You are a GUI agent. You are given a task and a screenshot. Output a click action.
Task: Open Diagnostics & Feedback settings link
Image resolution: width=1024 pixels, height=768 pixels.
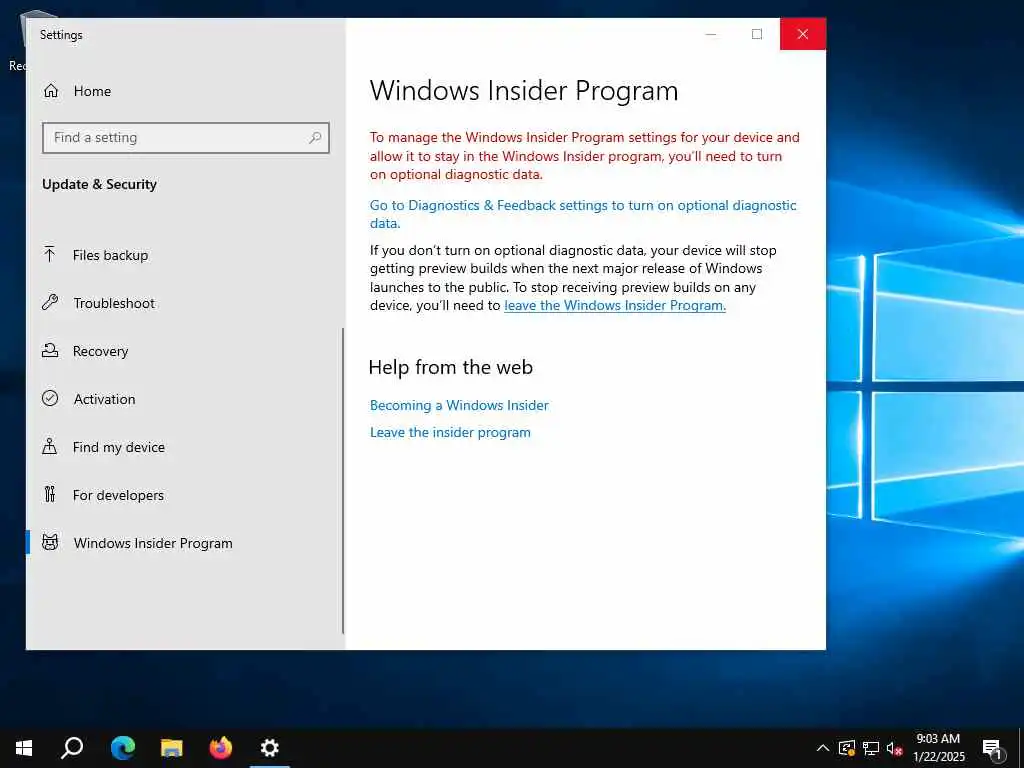coord(583,214)
